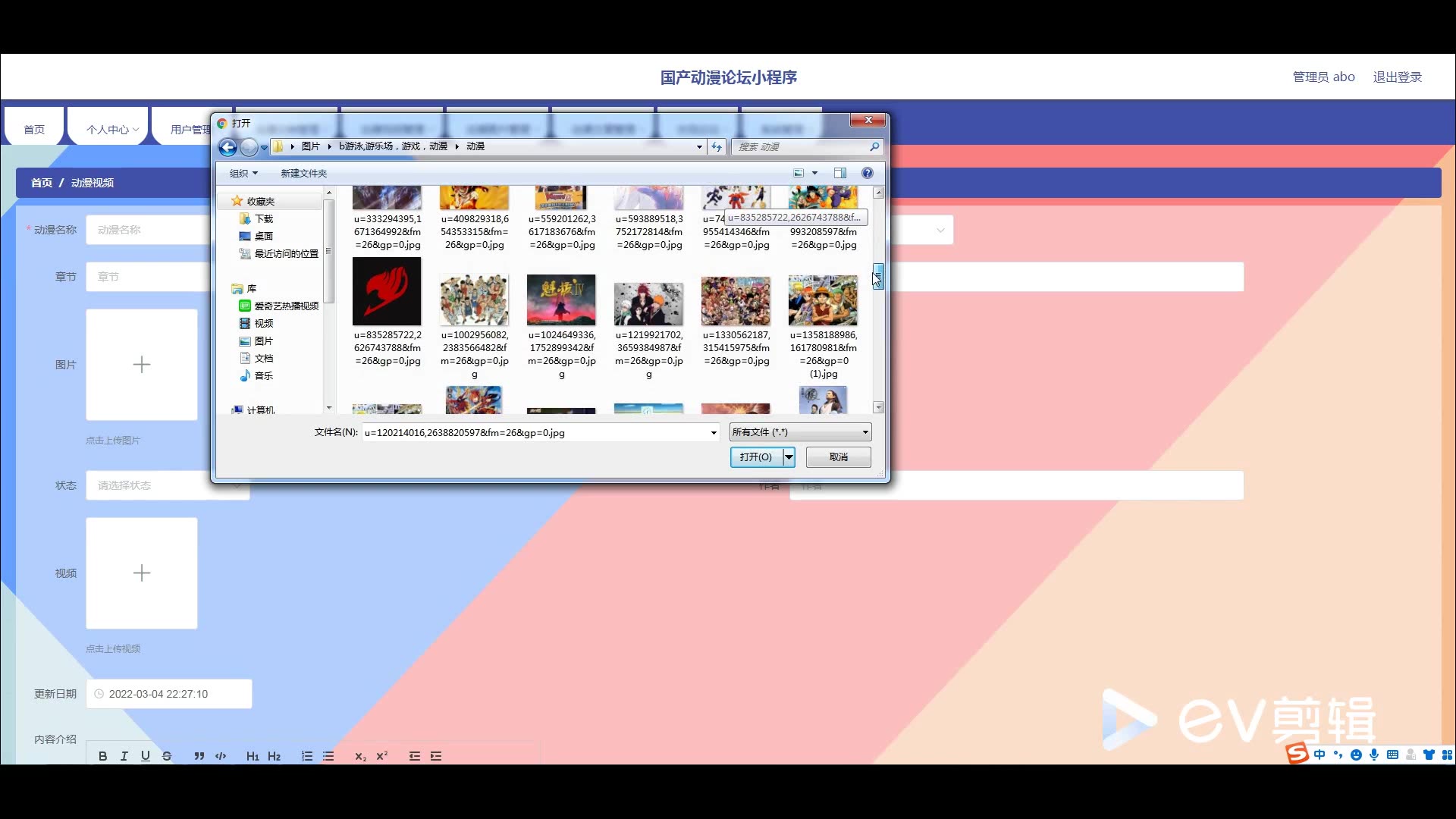Open Sogou soft keyboard

tap(1392, 755)
